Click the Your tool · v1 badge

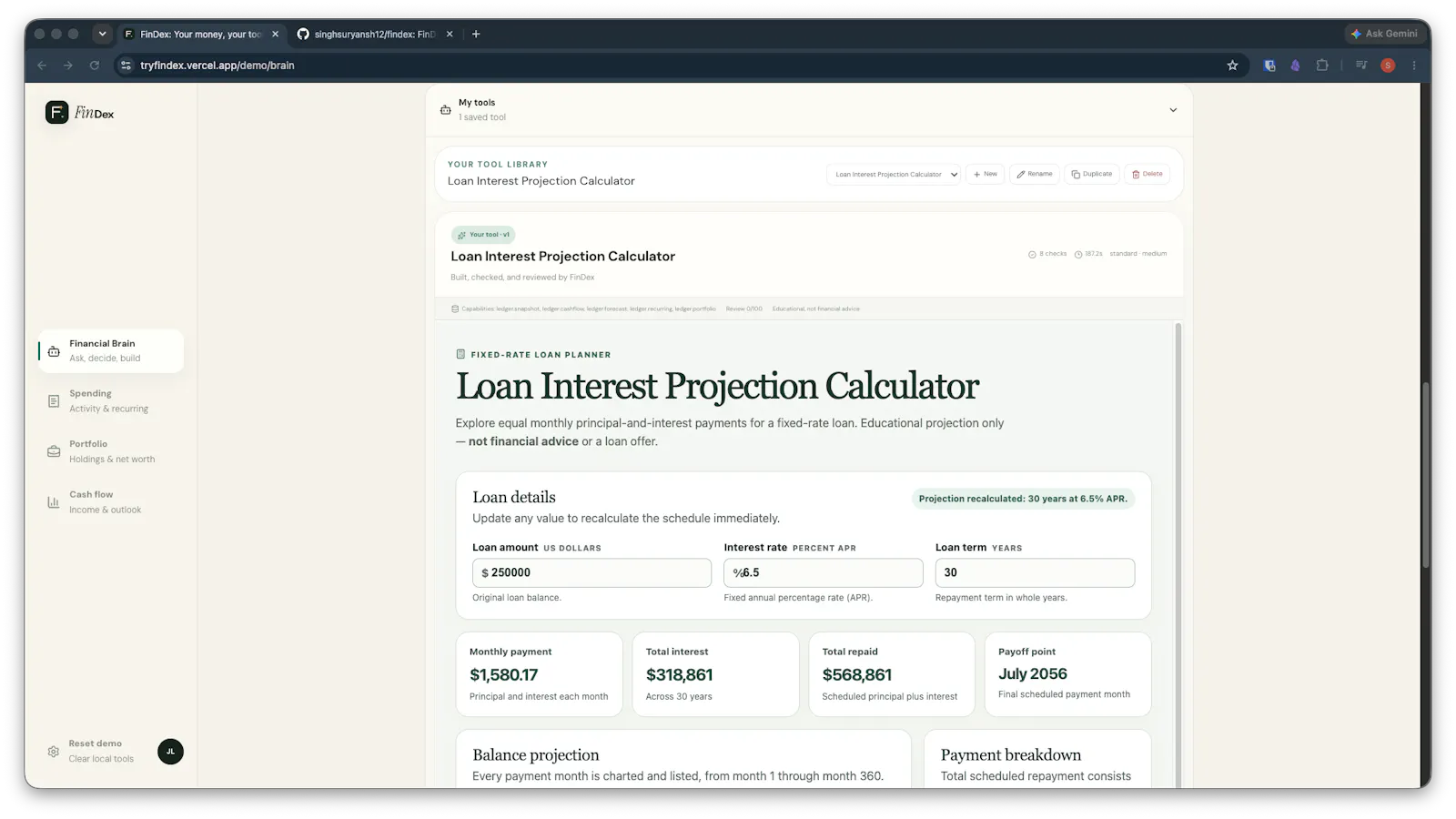coord(483,235)
